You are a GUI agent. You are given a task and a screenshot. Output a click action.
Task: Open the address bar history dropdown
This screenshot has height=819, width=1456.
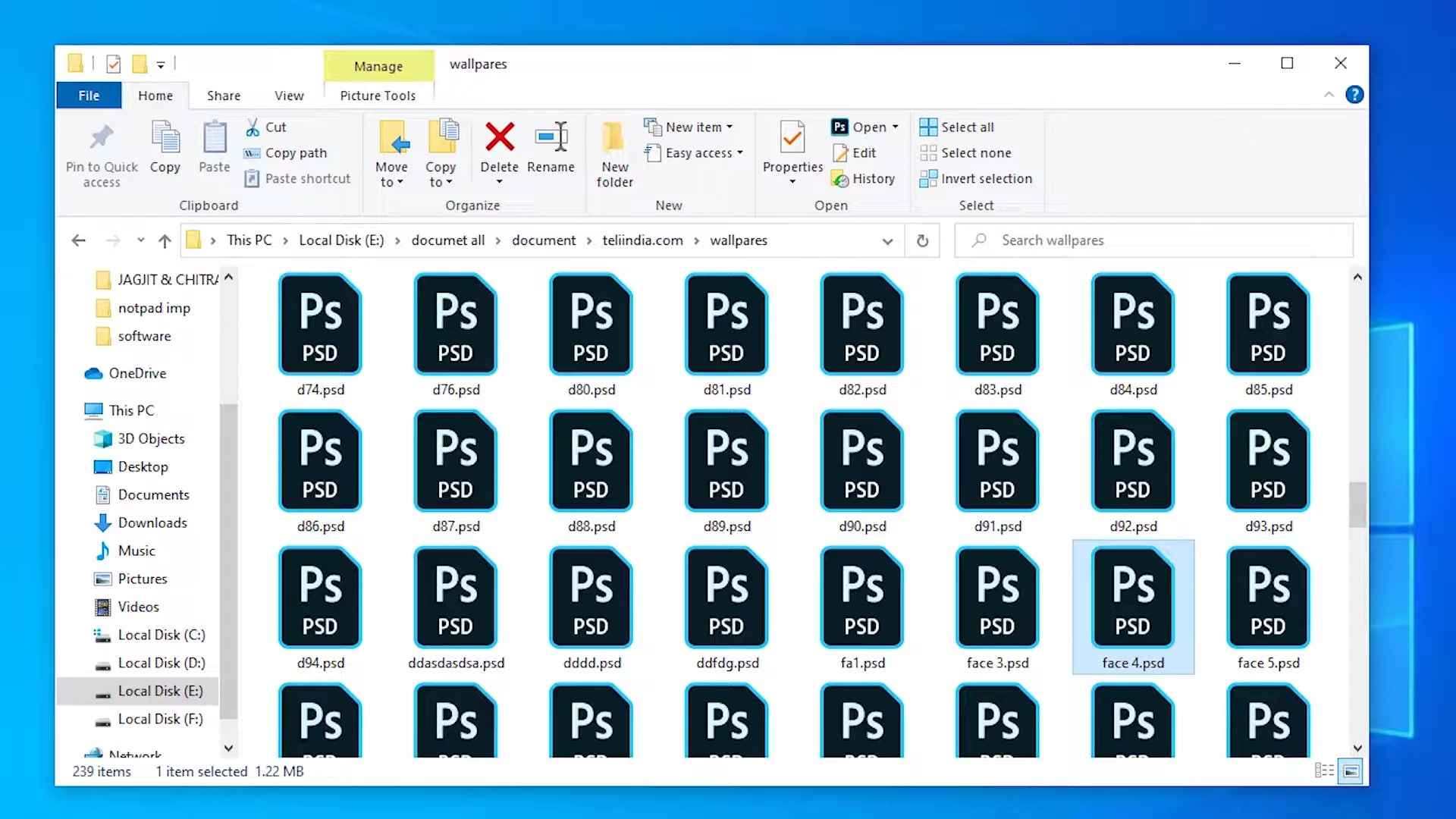point(887,241)
